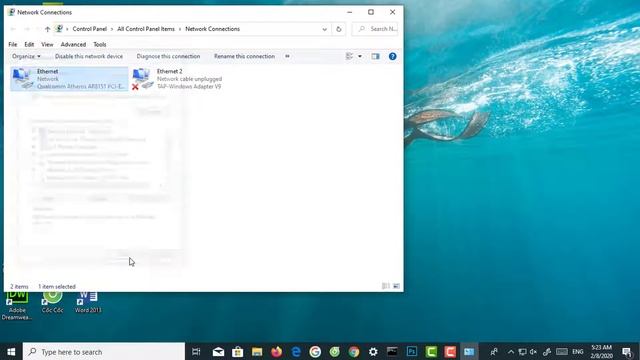Switch to details view in status bar
The height and width of the screenshot is (360, 640).
[385, 286]
